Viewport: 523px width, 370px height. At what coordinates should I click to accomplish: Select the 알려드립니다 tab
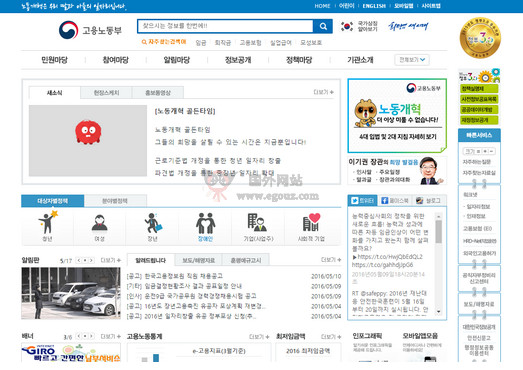(150, 260)
